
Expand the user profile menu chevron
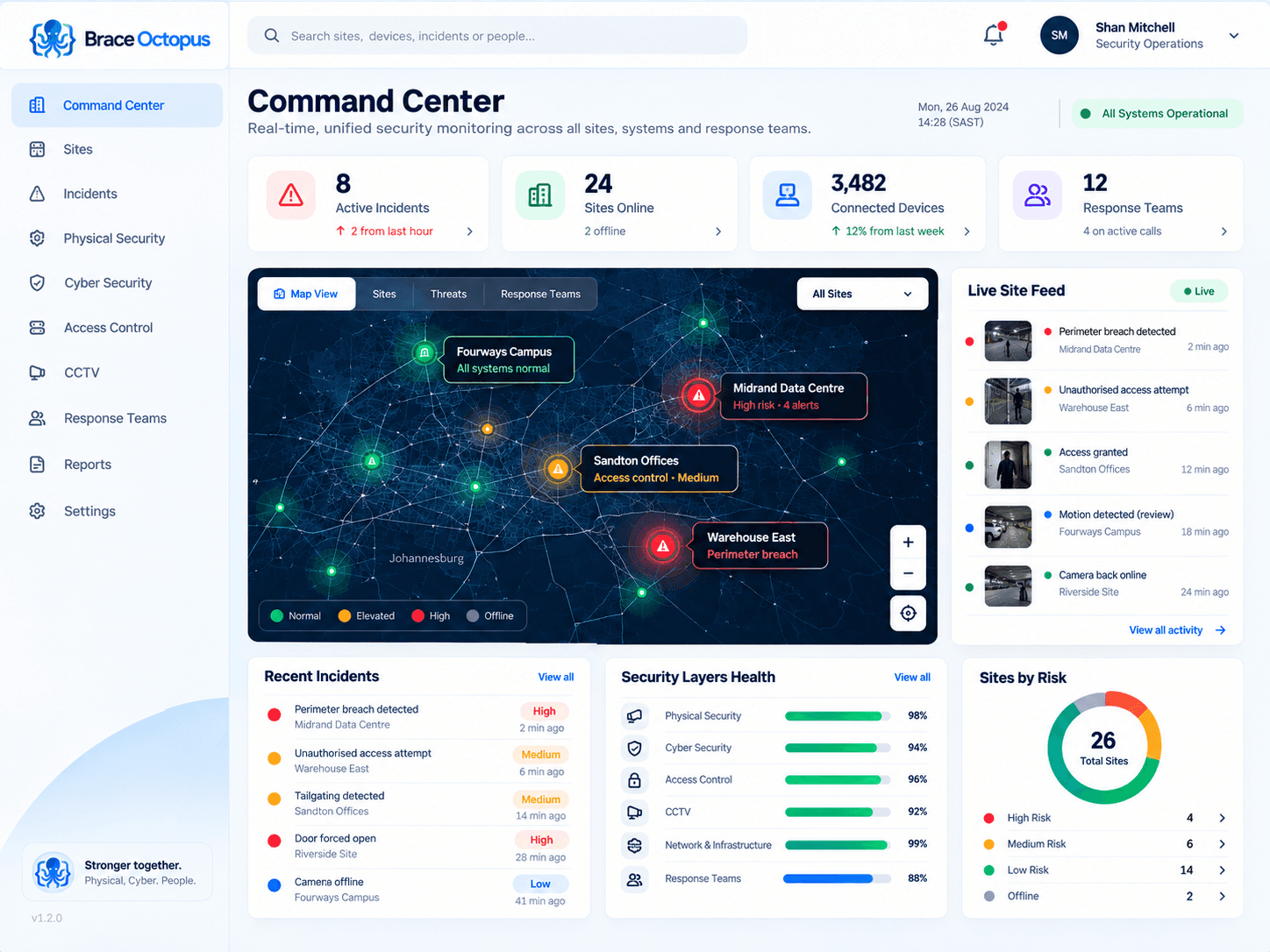point(1233,36)
